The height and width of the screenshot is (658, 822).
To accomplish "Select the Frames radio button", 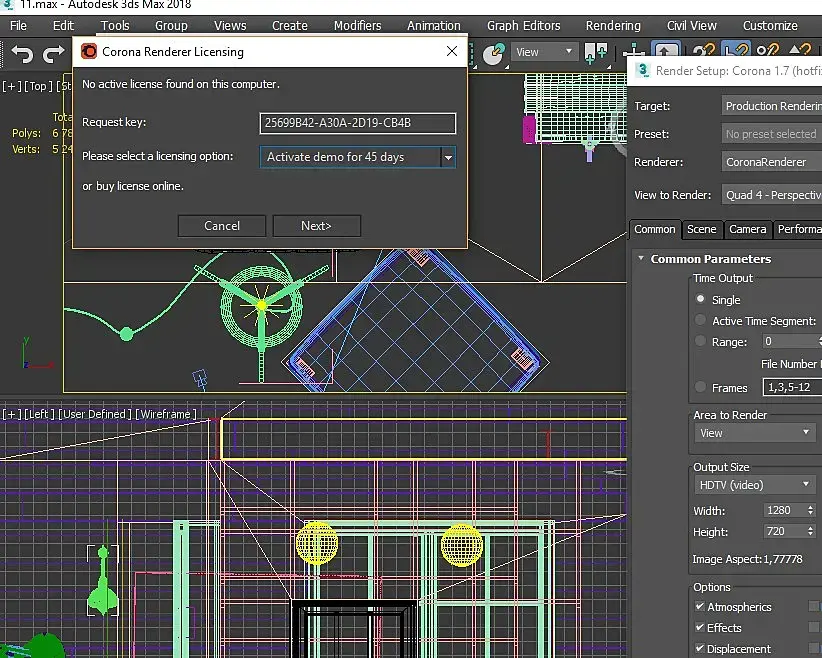I will pyautogui.click(x=700, y=387).
